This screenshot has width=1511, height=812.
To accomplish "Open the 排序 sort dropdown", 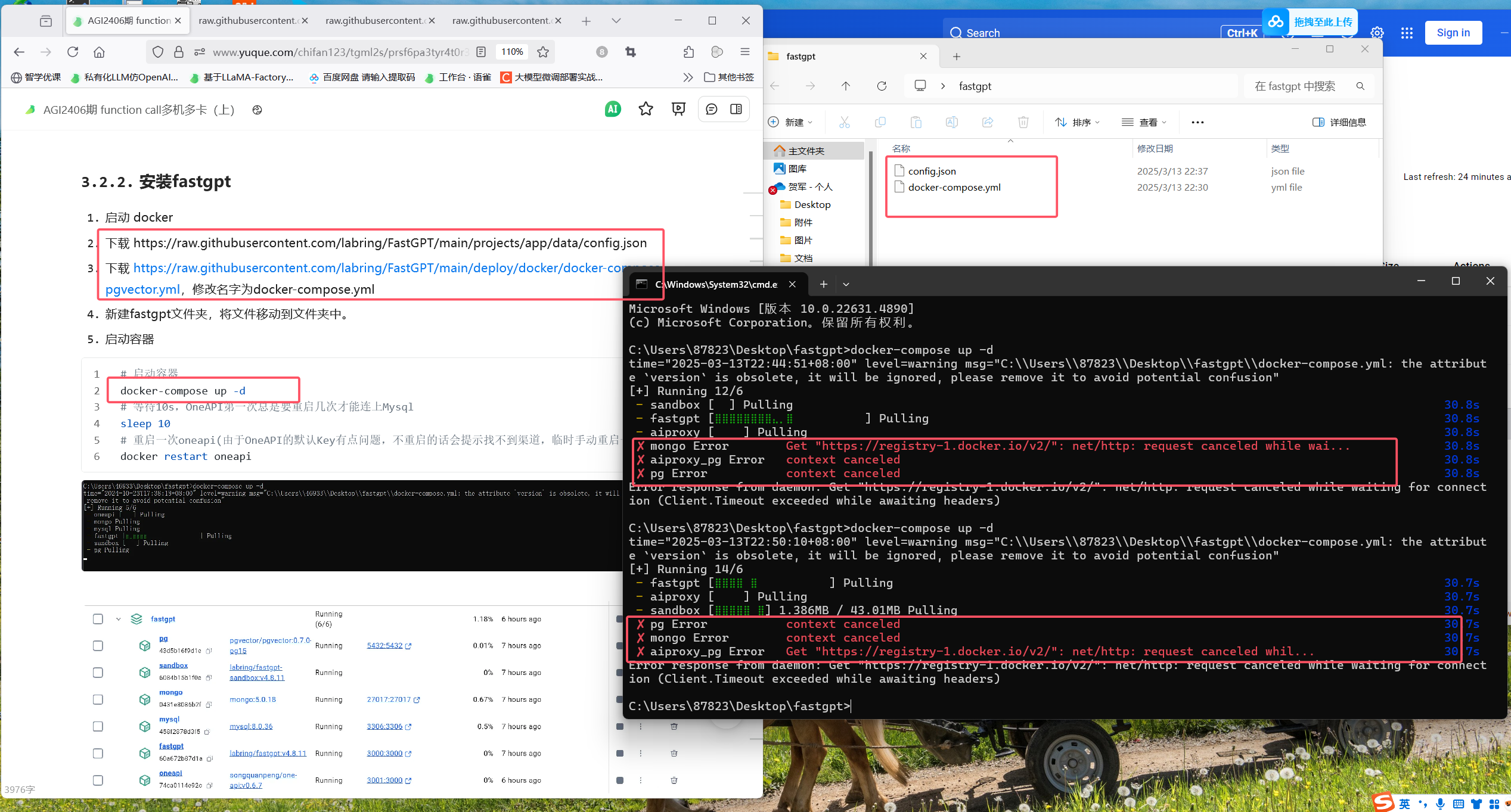I will pos(1077,122).
